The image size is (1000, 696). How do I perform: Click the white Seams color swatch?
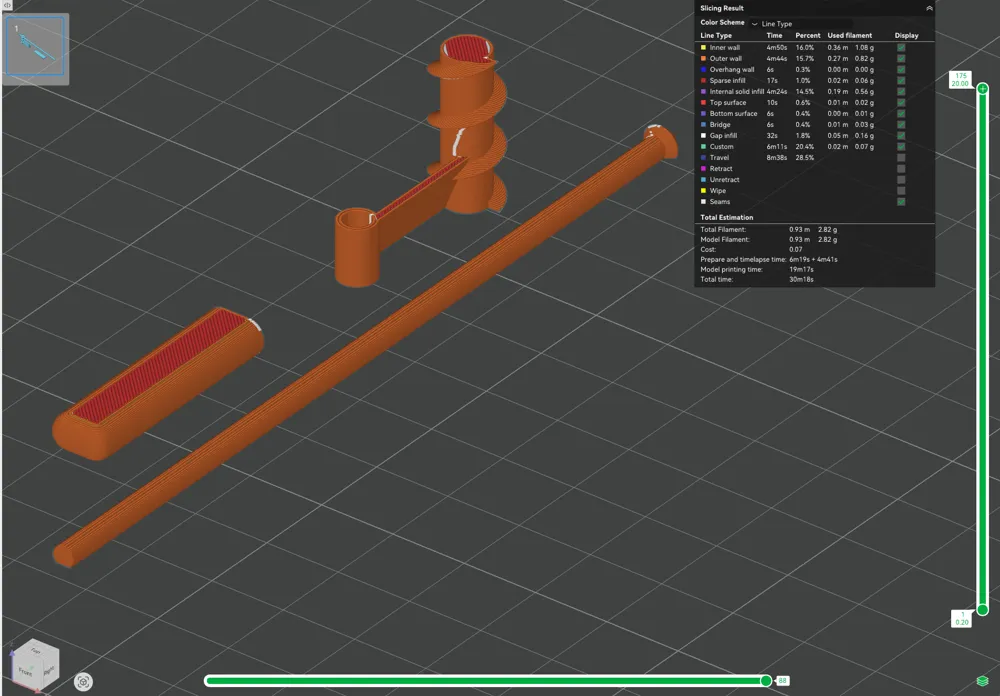coord(703,202)
